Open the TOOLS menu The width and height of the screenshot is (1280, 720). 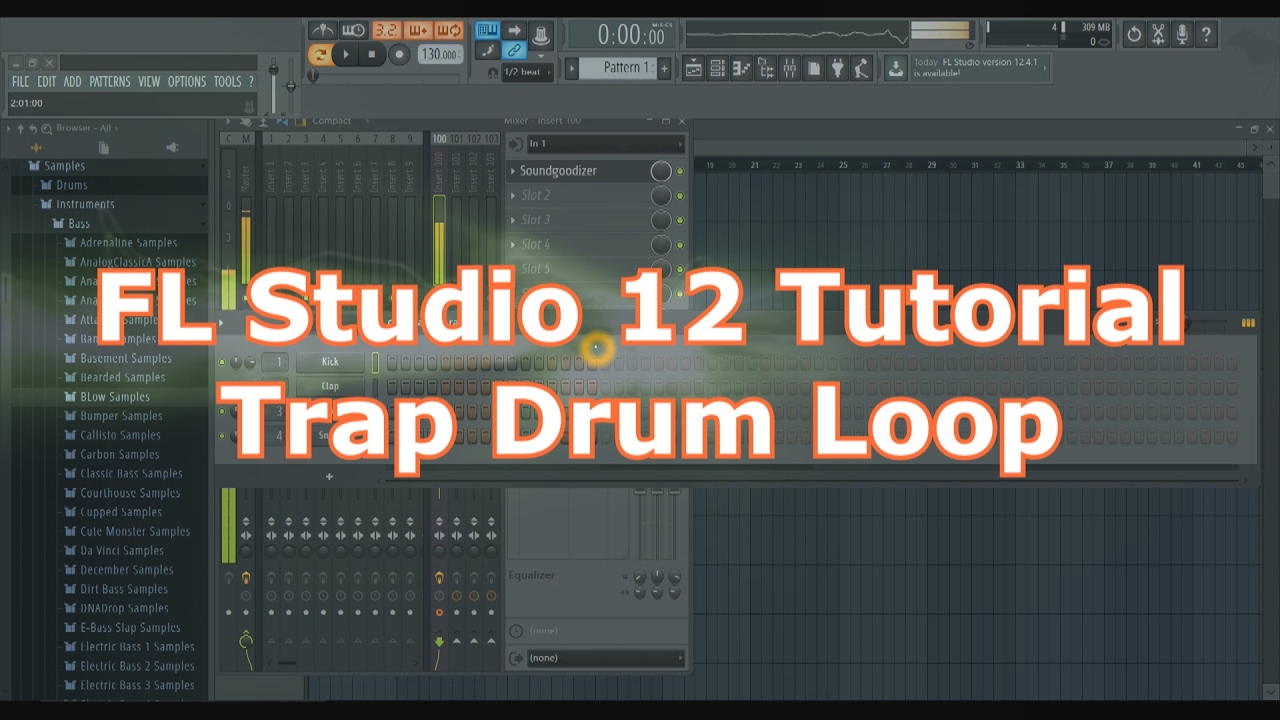click(227, 82)
